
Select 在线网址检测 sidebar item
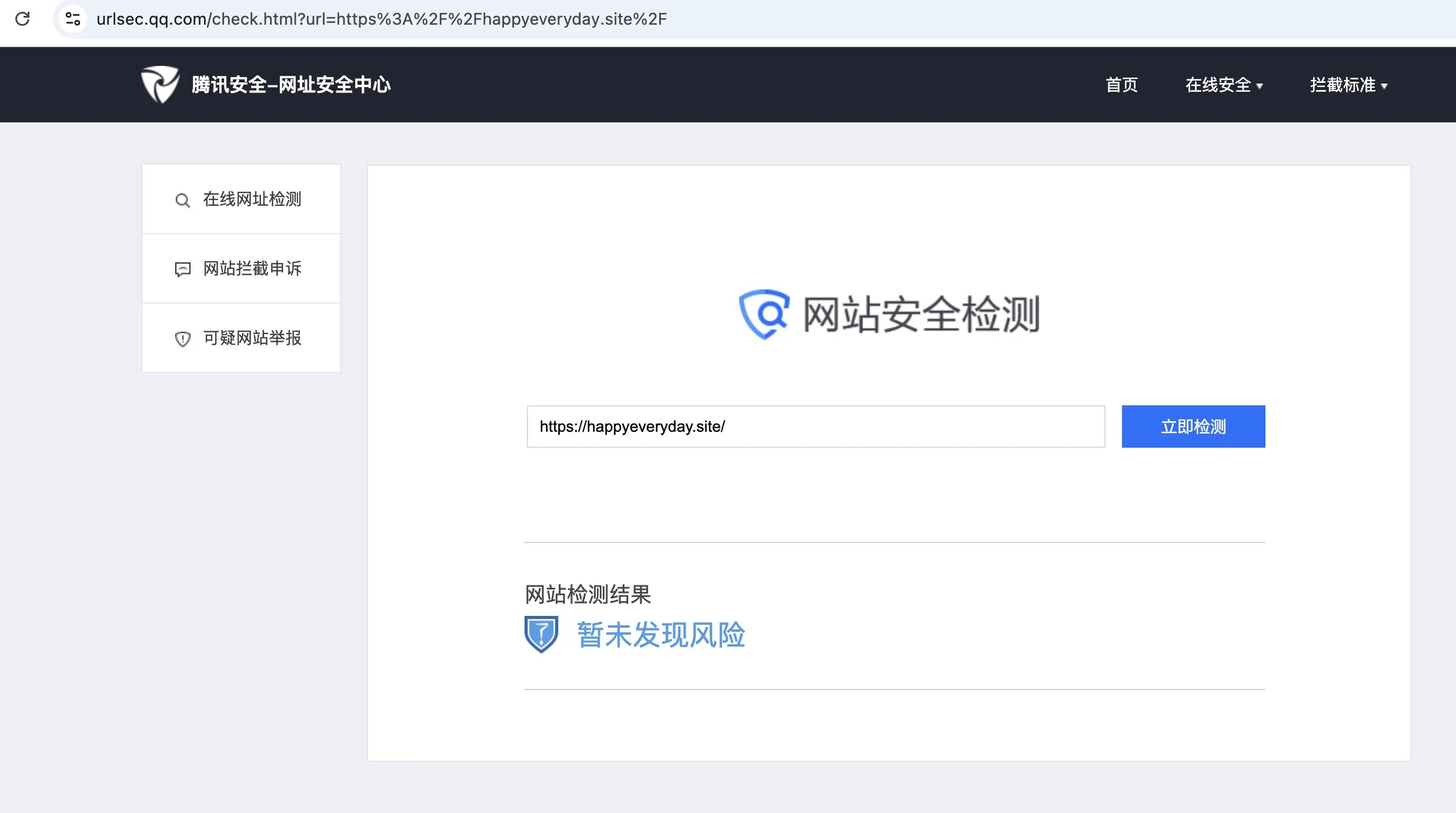coord(252,199)
